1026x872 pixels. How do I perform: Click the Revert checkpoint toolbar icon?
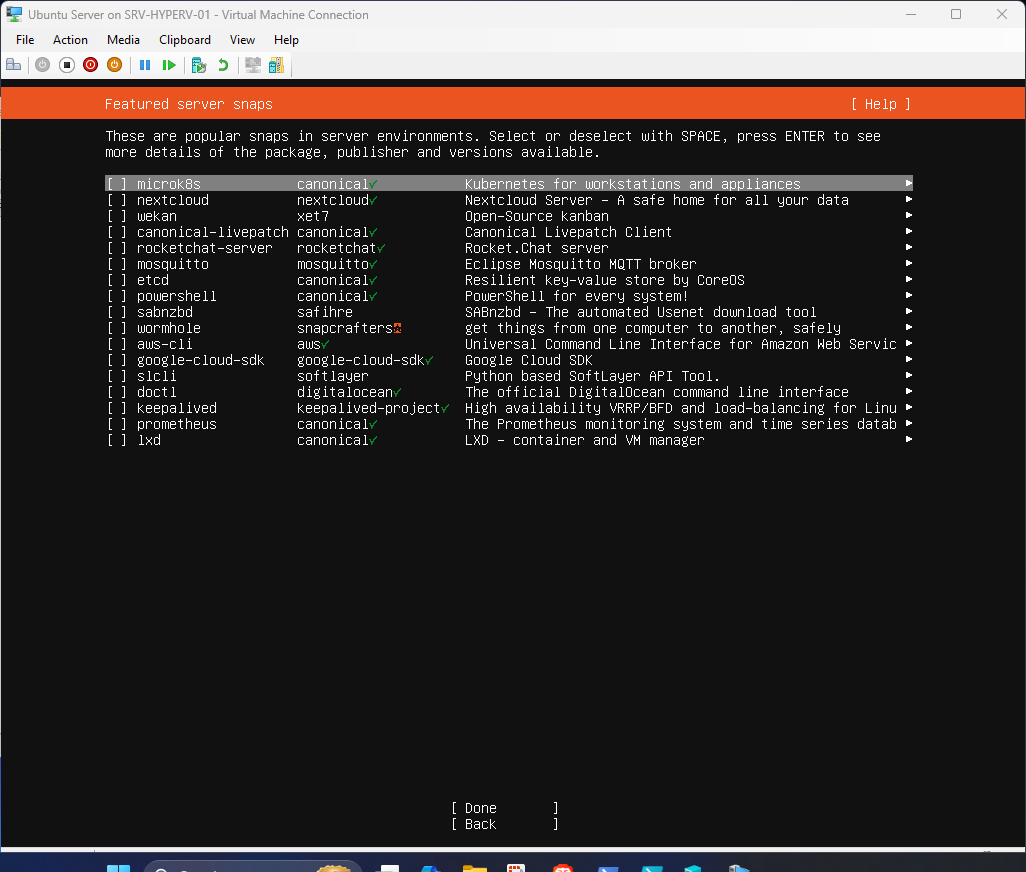coord(224,65)
